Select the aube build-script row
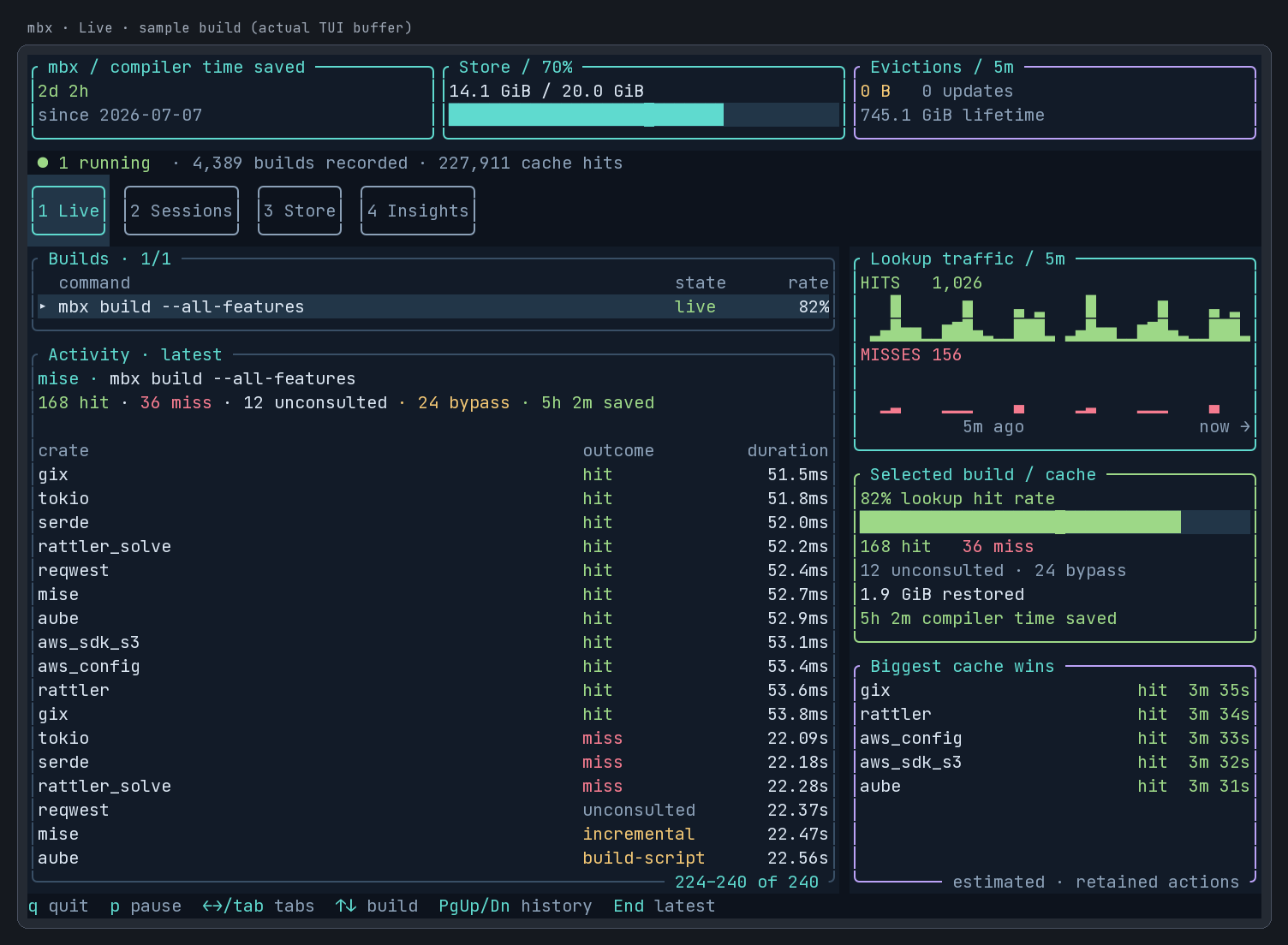Screen dimensions: 1288x945 click(x=433, y=858)
